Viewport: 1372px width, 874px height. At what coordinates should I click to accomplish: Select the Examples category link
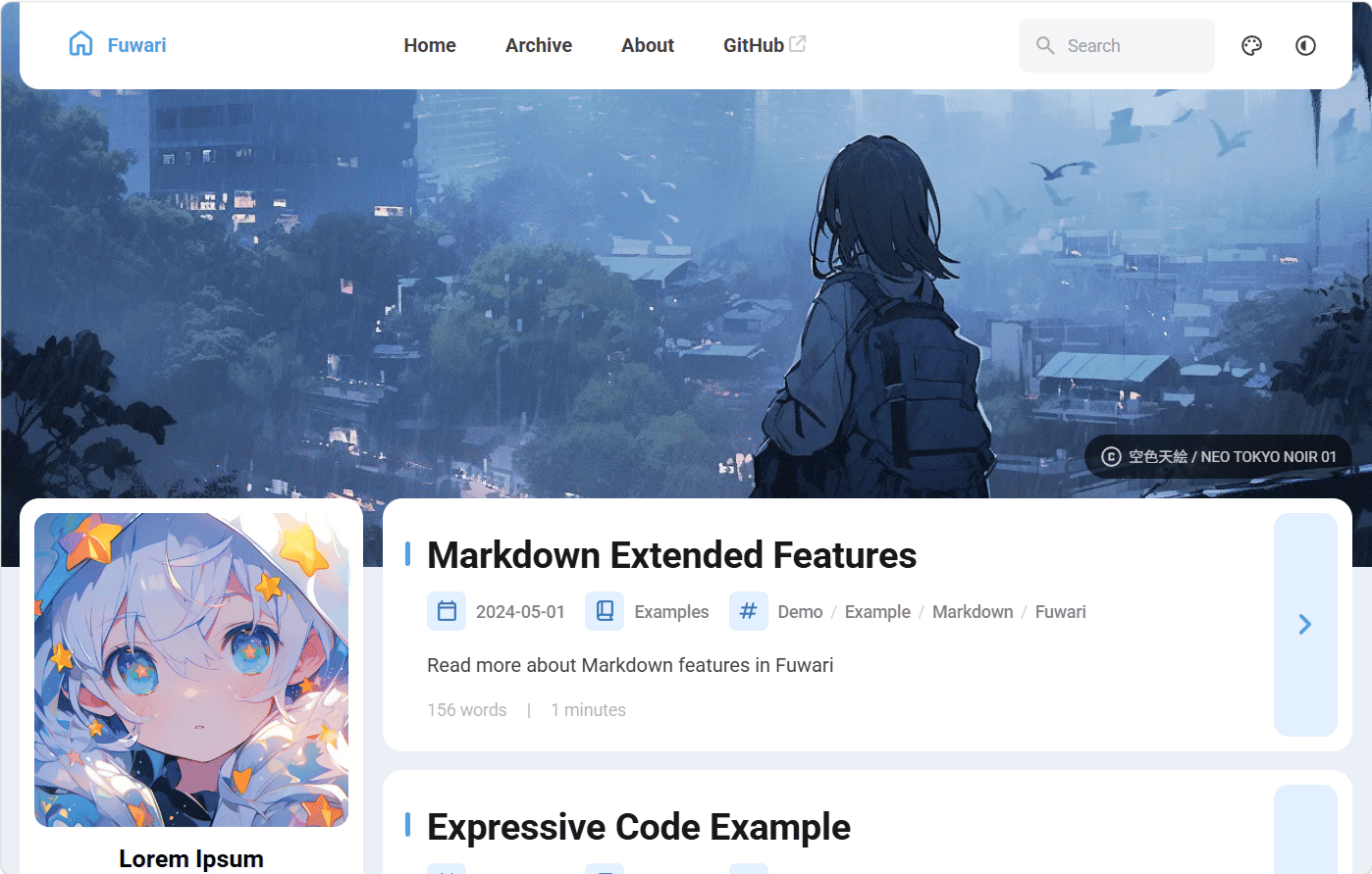671,612
